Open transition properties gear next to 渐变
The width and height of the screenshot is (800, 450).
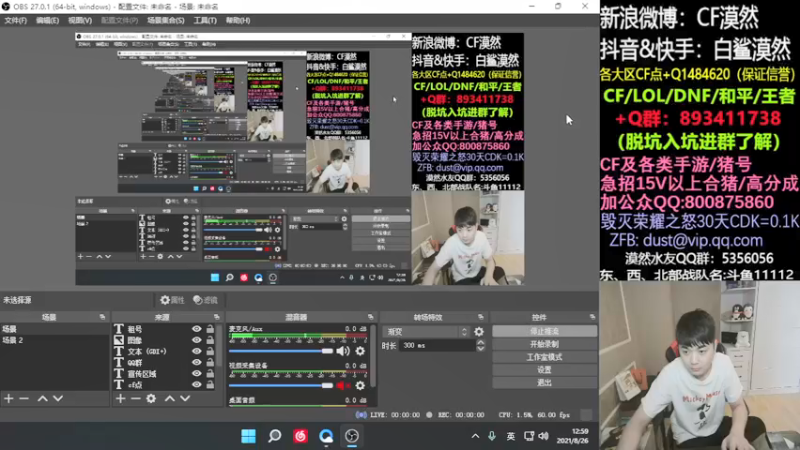(x=479, y=332)
